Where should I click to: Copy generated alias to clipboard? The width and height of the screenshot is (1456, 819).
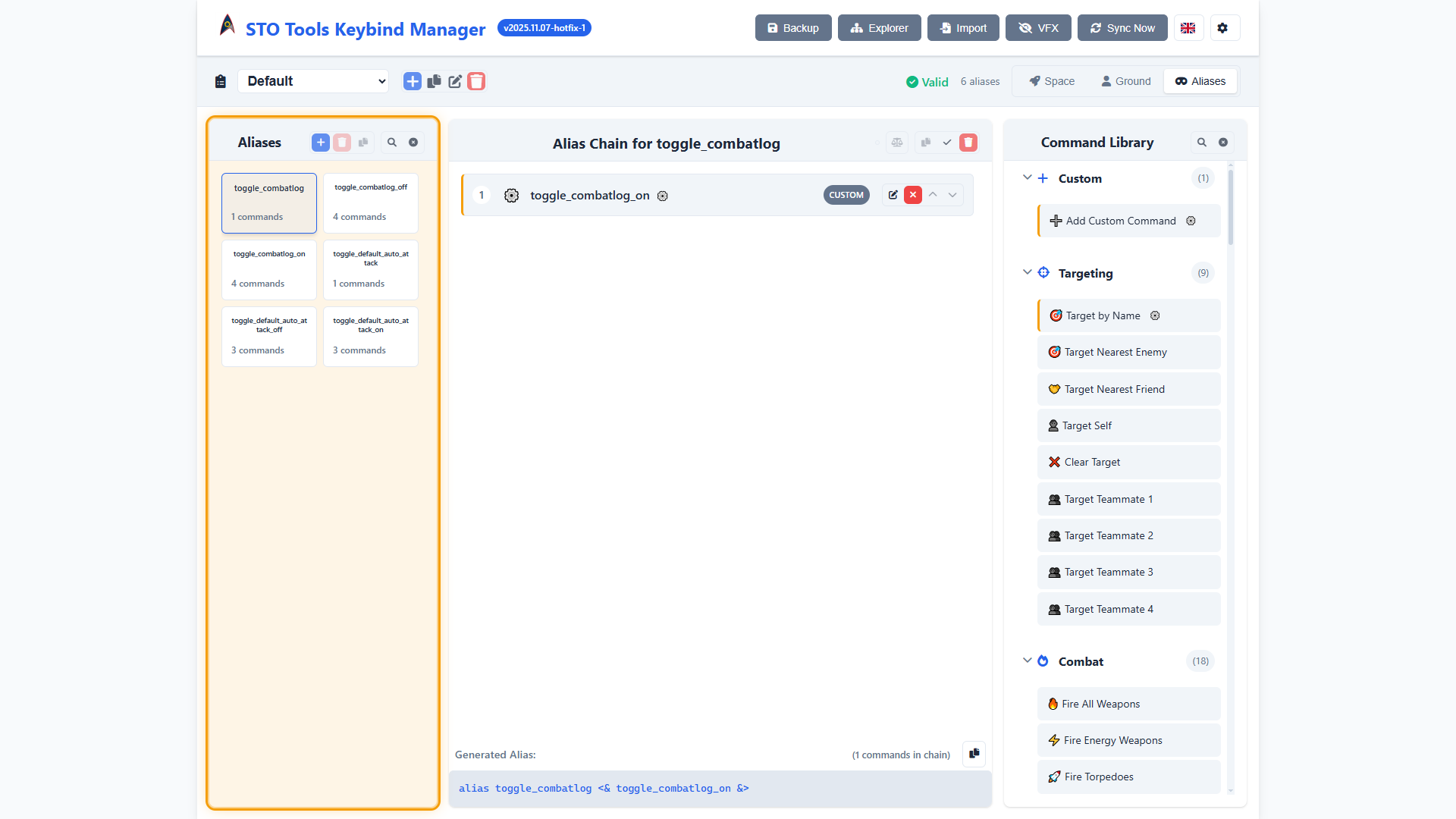(974, 754)
